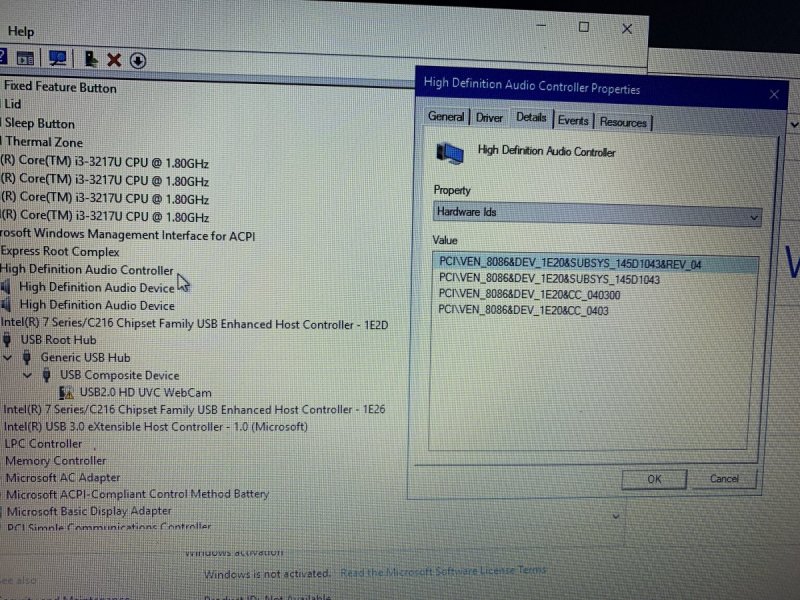This screenshot has height=600, width=800.
Task: Click the USB Composite Device plug icon
Action: click(46, 375)
